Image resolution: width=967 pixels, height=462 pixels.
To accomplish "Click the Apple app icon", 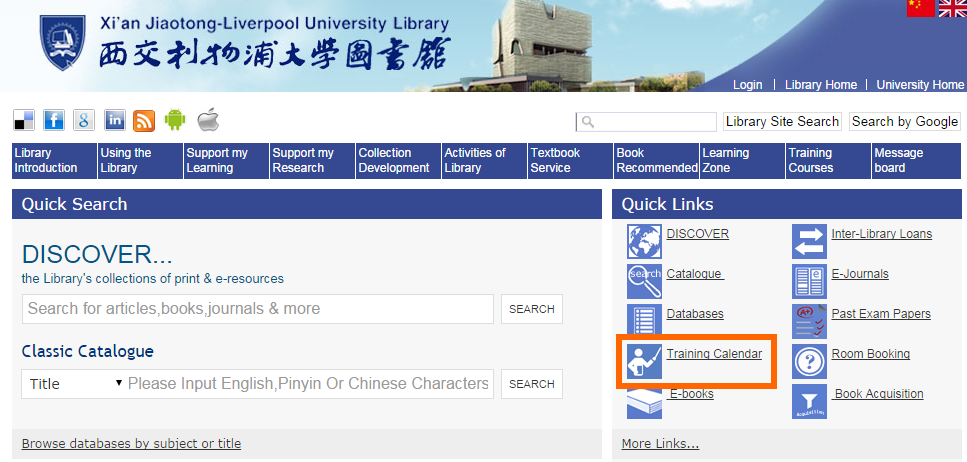I will pos(208,120).
